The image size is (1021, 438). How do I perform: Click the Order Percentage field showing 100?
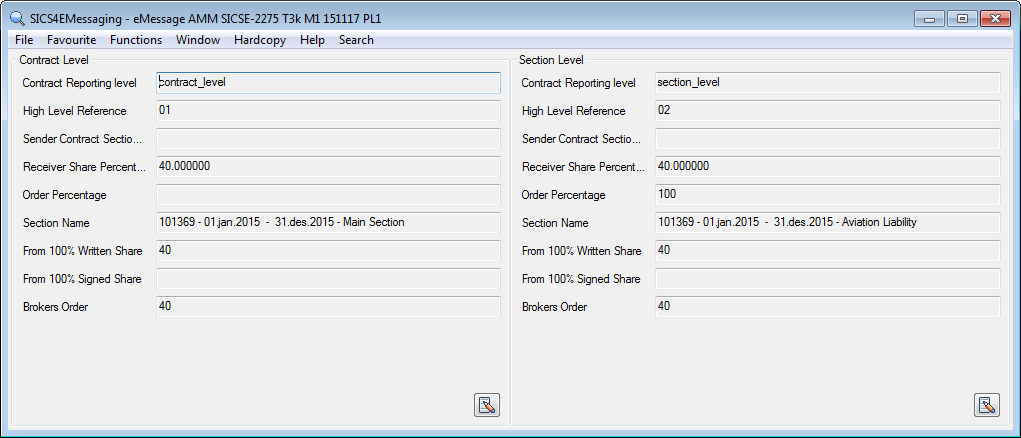tap(826, 195)
